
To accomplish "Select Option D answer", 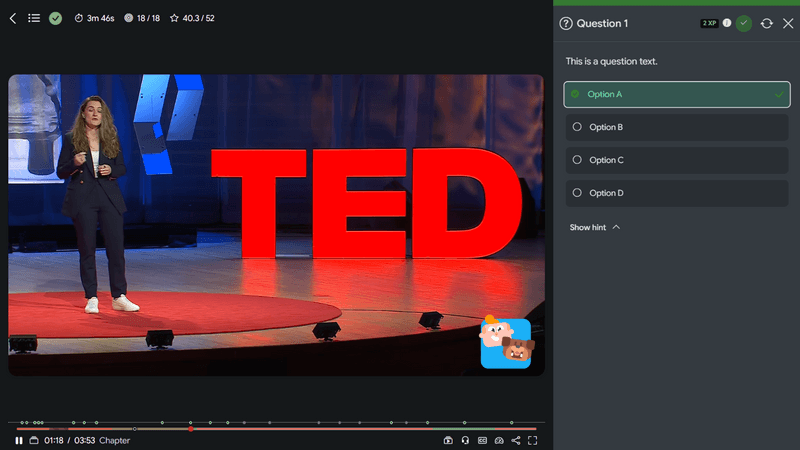I will point(677,193).
